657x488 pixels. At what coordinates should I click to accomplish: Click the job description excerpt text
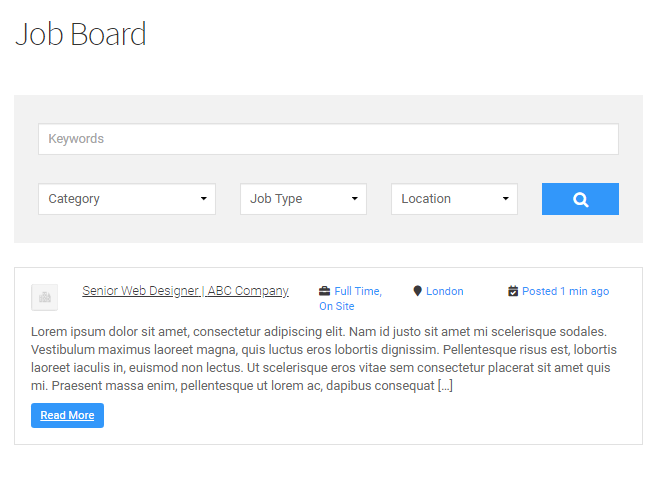324,359
